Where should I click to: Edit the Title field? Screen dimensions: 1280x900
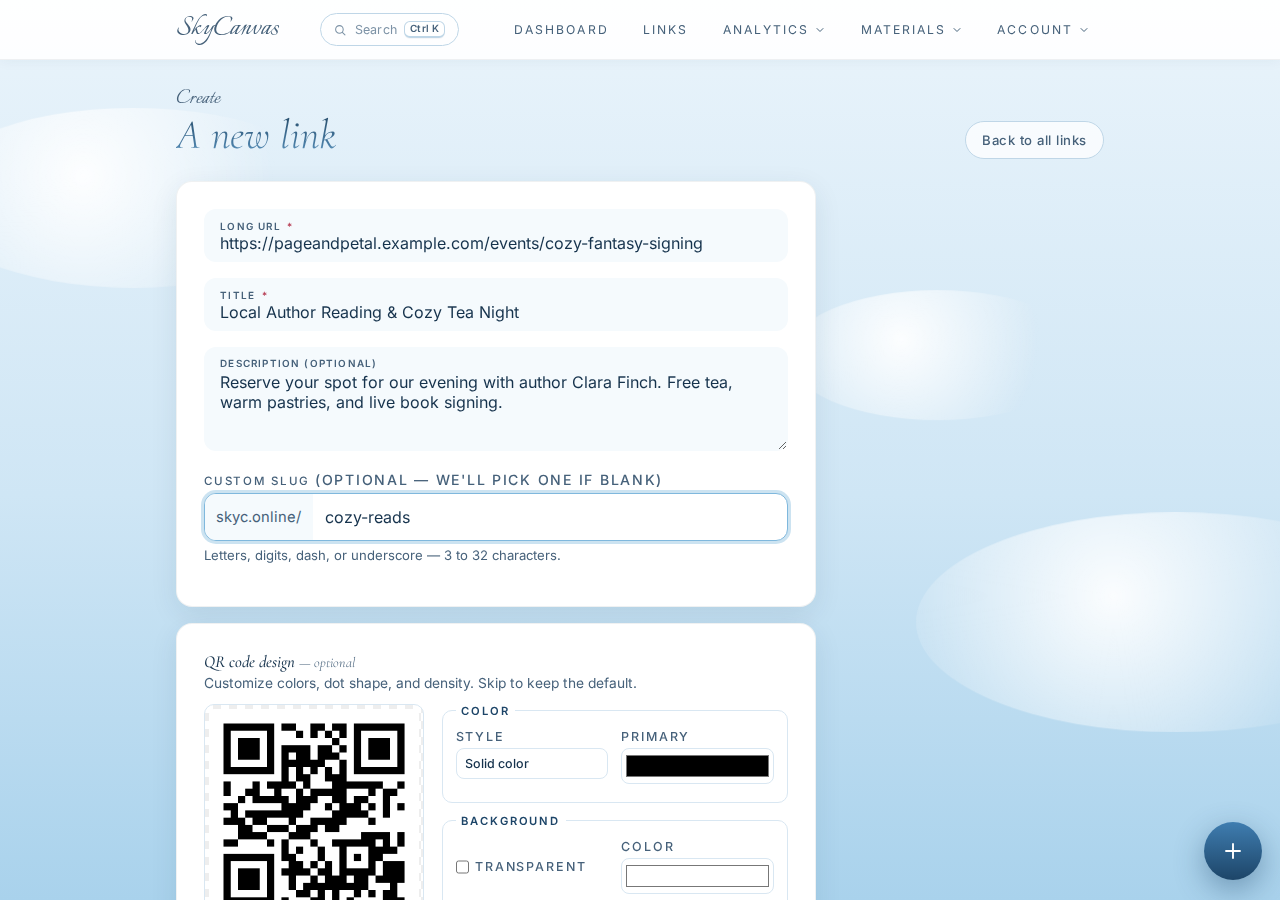click(496, 305)
